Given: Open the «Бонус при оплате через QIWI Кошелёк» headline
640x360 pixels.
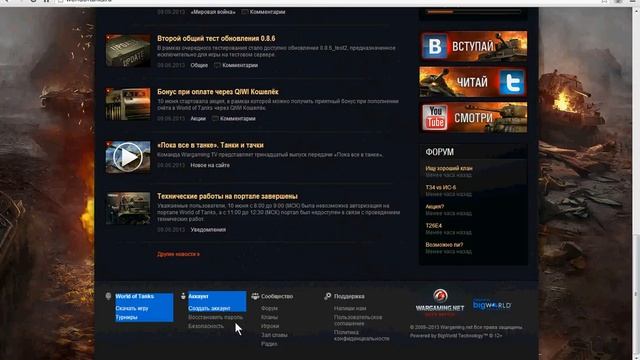Looking at the screenshot, I should click(x=218, y=91).
